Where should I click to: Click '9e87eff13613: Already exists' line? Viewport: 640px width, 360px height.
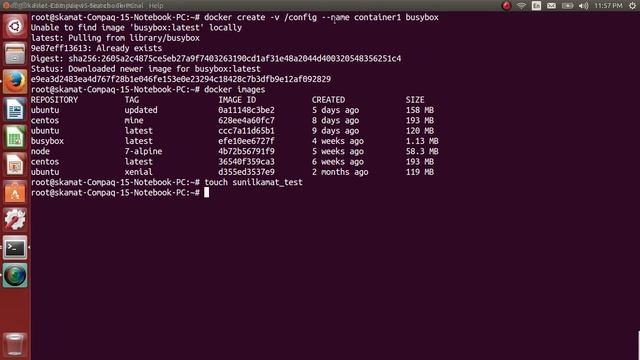click(96, 48)
